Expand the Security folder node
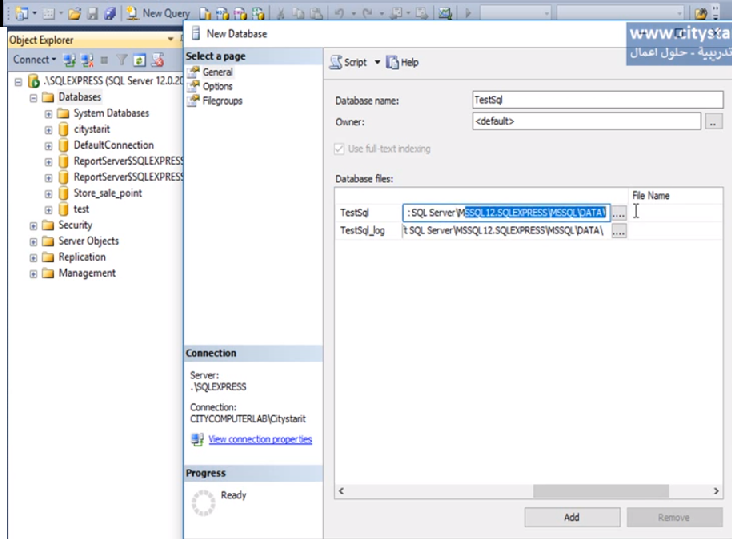The image size is (732, 539). 34,226
